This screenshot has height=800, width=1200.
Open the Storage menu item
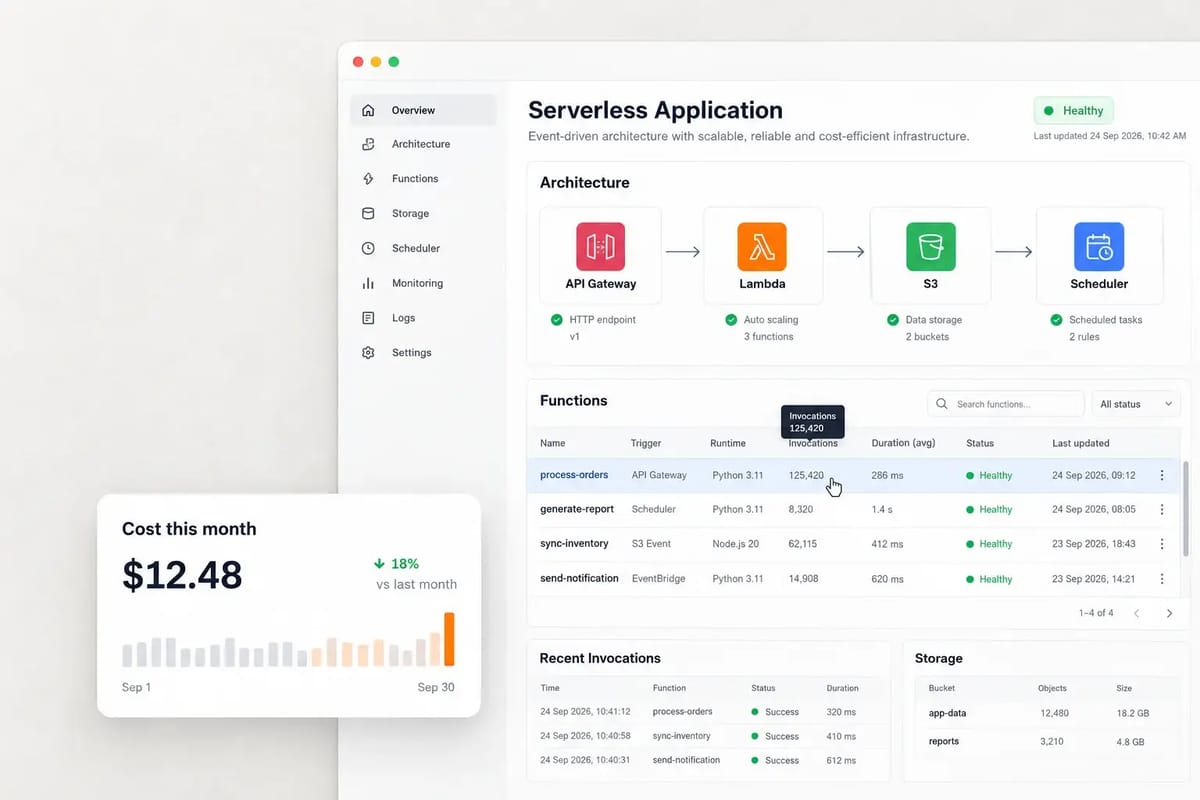pyautogui.click(x=423, y=213)
